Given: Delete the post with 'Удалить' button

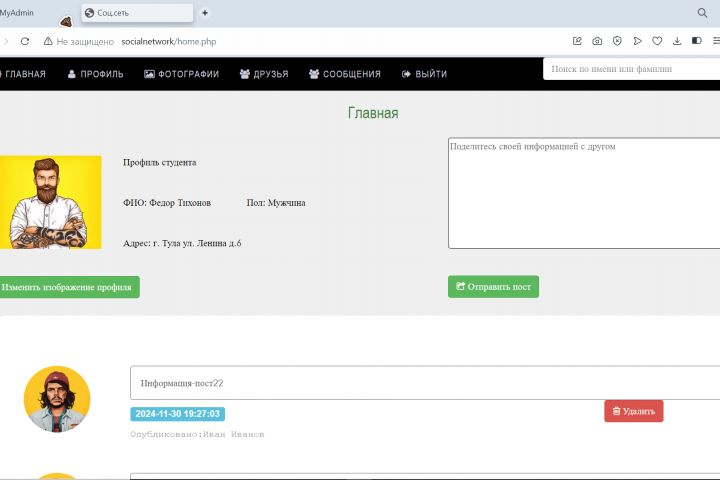Looking at the screenshot, I should [x=634, y=411].
